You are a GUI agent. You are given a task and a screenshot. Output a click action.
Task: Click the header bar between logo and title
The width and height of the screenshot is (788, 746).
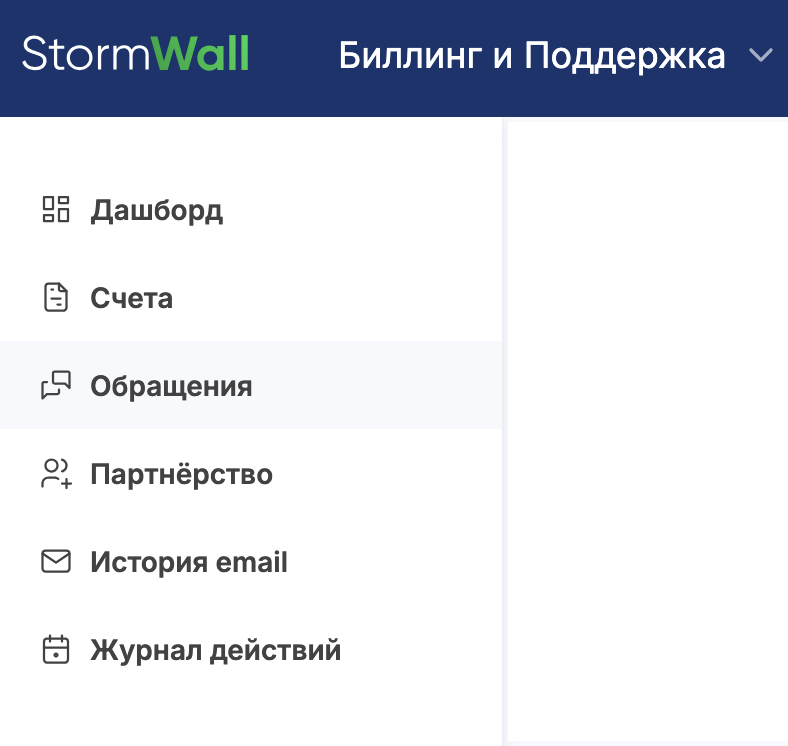[293, 56]
